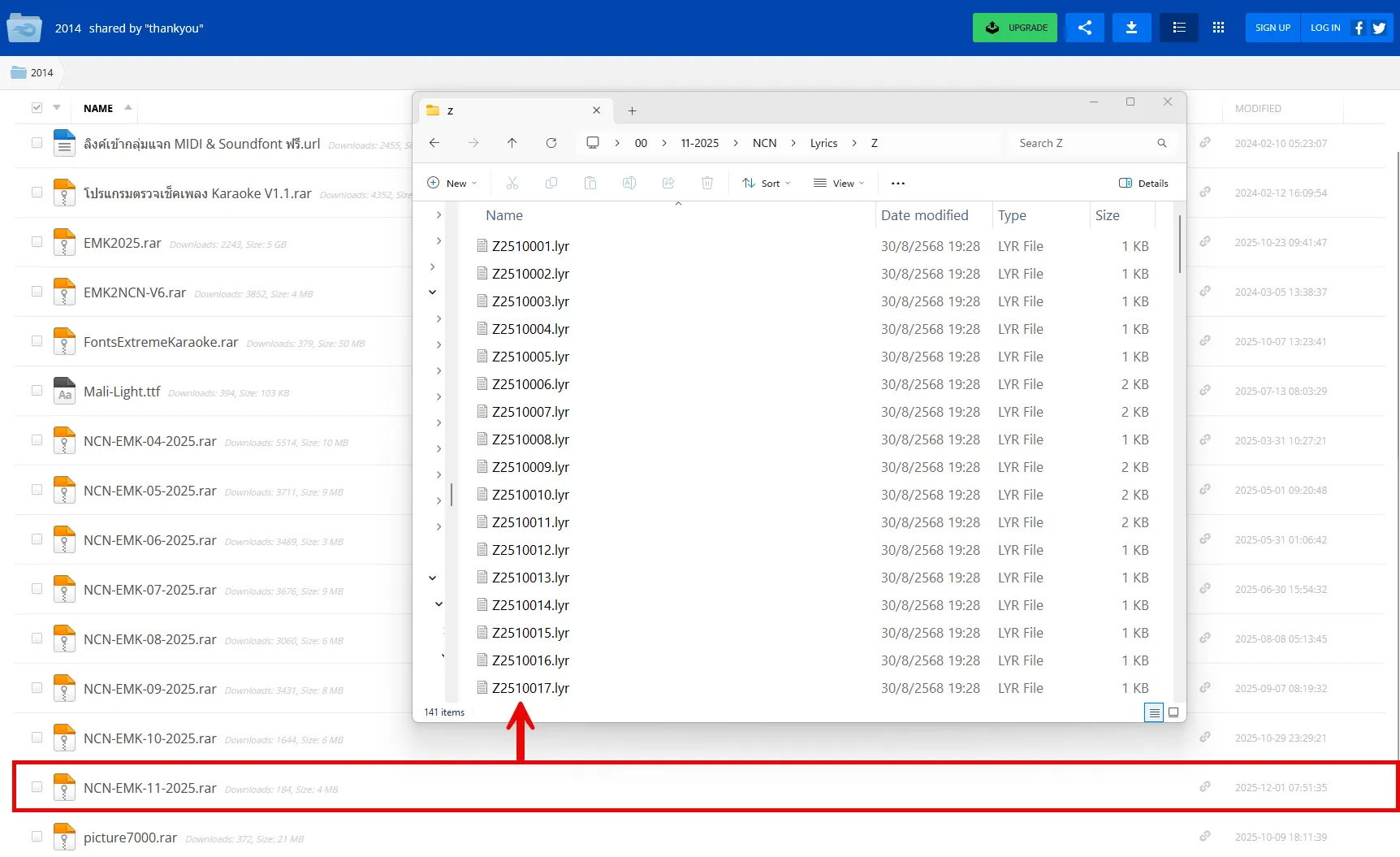Click the search magnifier icon in Explorer
Viewport: 1400px width, 857px height.
[x=1162, y=143]
